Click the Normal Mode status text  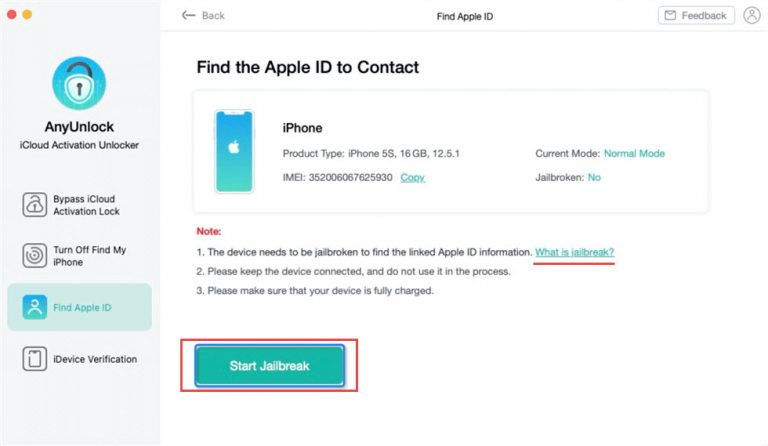(634, 153)
